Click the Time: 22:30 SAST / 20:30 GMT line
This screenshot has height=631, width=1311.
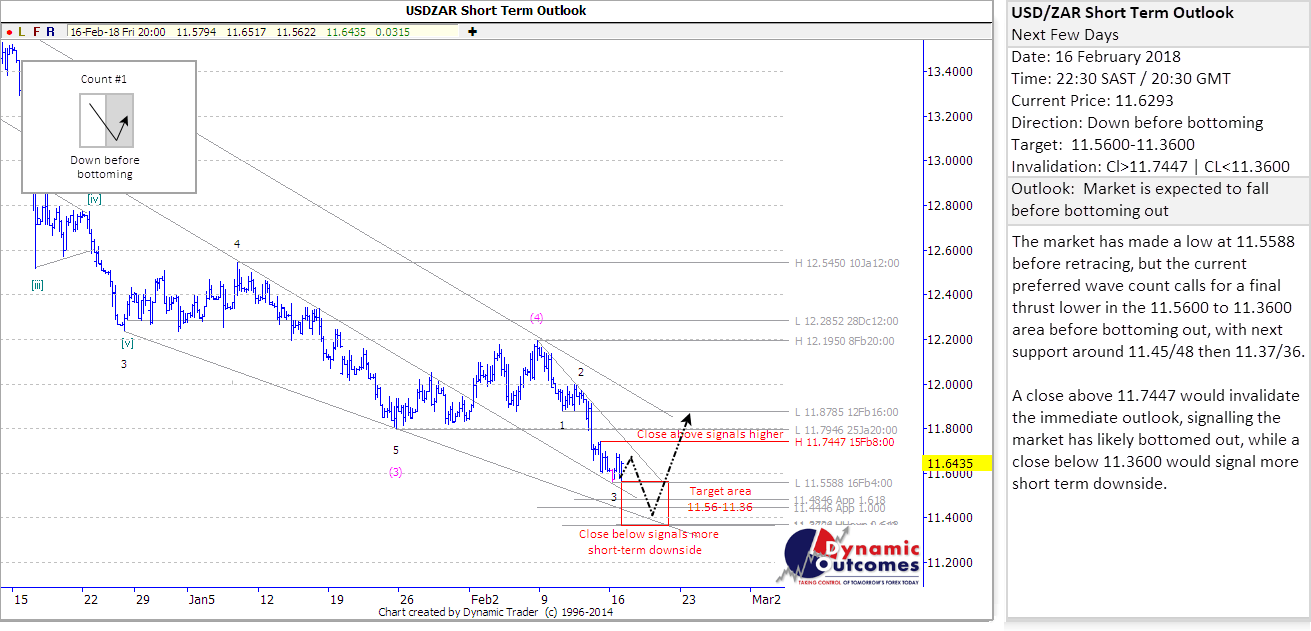[x=1121, y=79]
